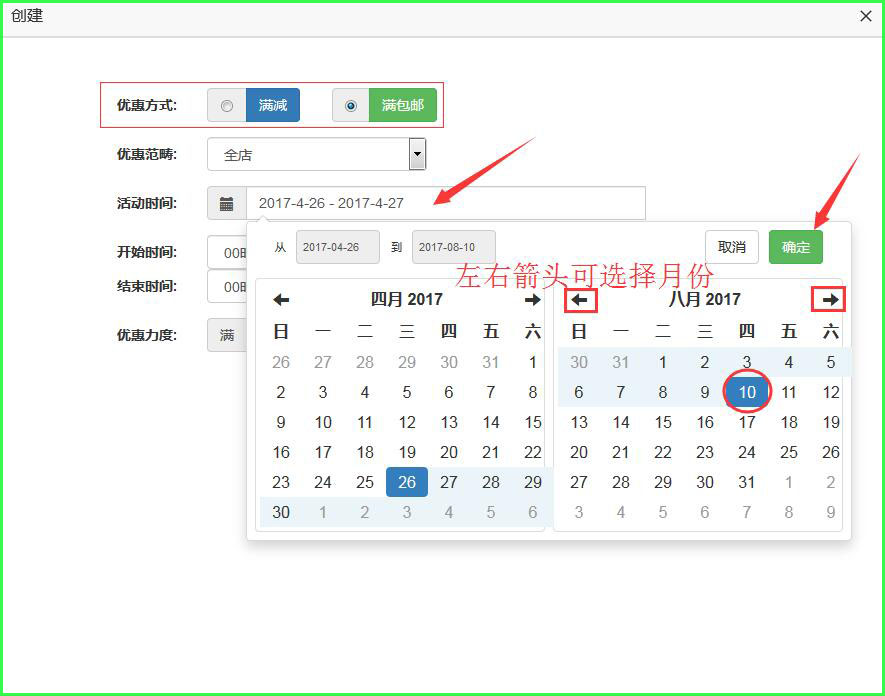Click the 全店 dropdown arrow
885x696 pixels.
417,155
